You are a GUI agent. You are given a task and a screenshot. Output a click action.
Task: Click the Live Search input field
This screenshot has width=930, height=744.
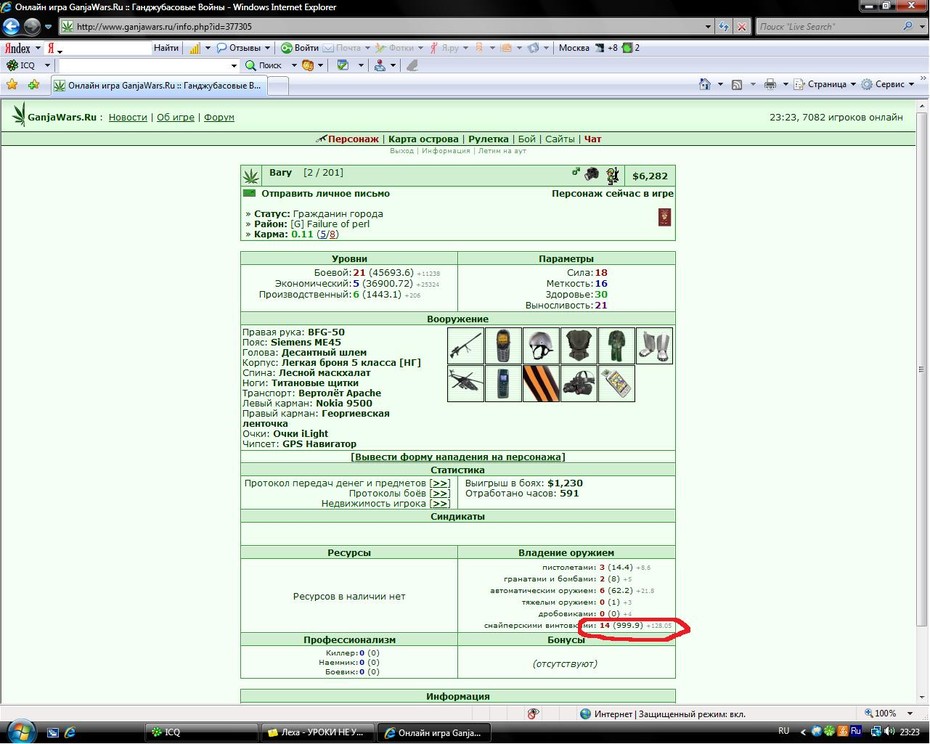point(829,27)
